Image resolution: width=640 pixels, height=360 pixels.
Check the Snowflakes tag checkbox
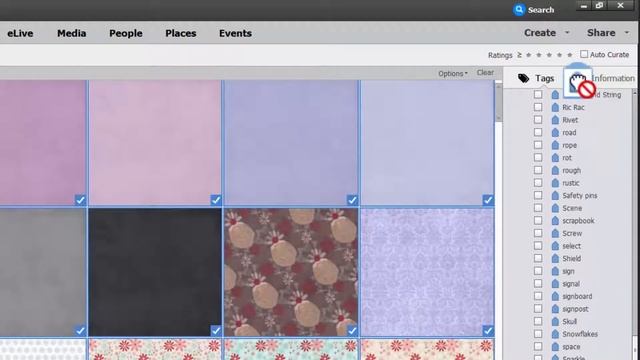(x=538, y=334)
